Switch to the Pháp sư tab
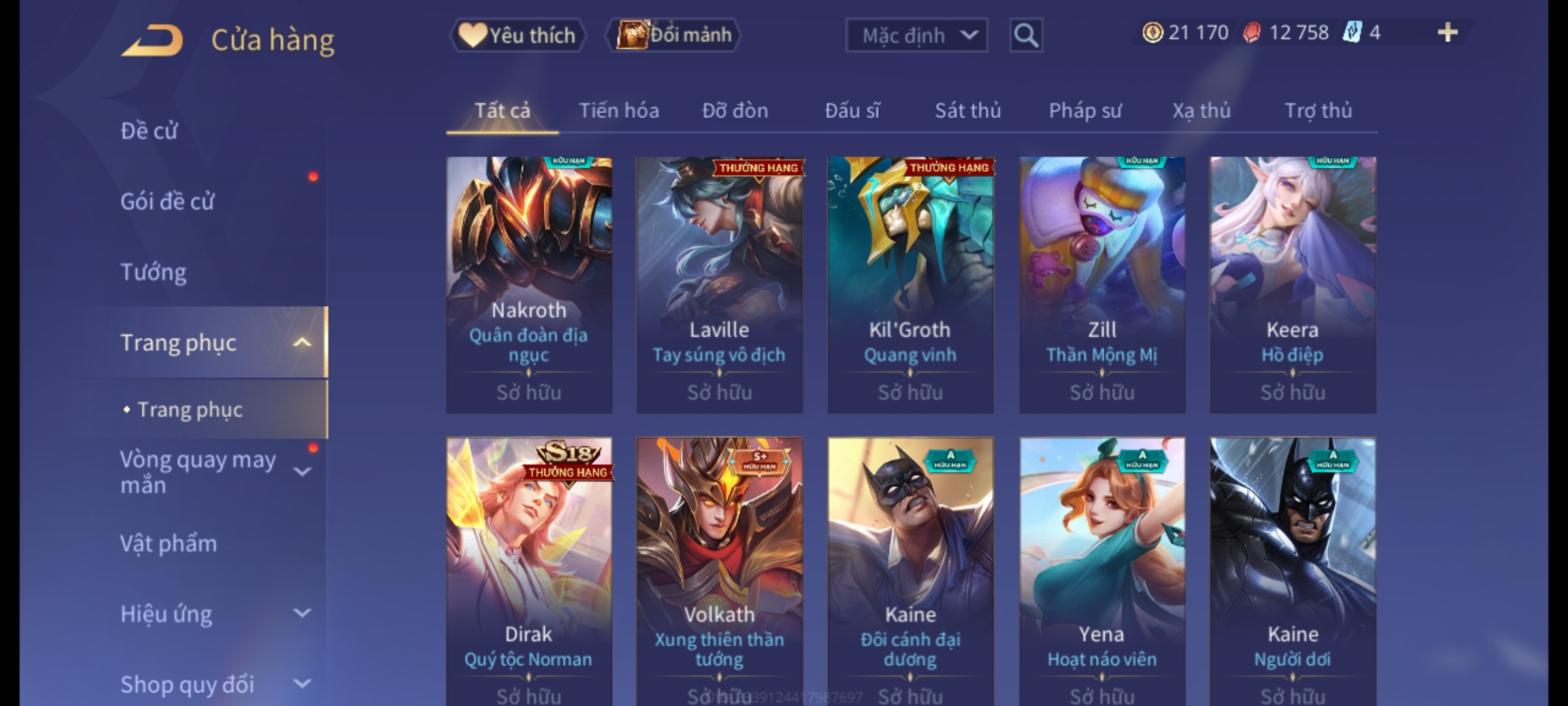The width and height of the screenshot is (1568, 706). click(x=1085, y=110)
